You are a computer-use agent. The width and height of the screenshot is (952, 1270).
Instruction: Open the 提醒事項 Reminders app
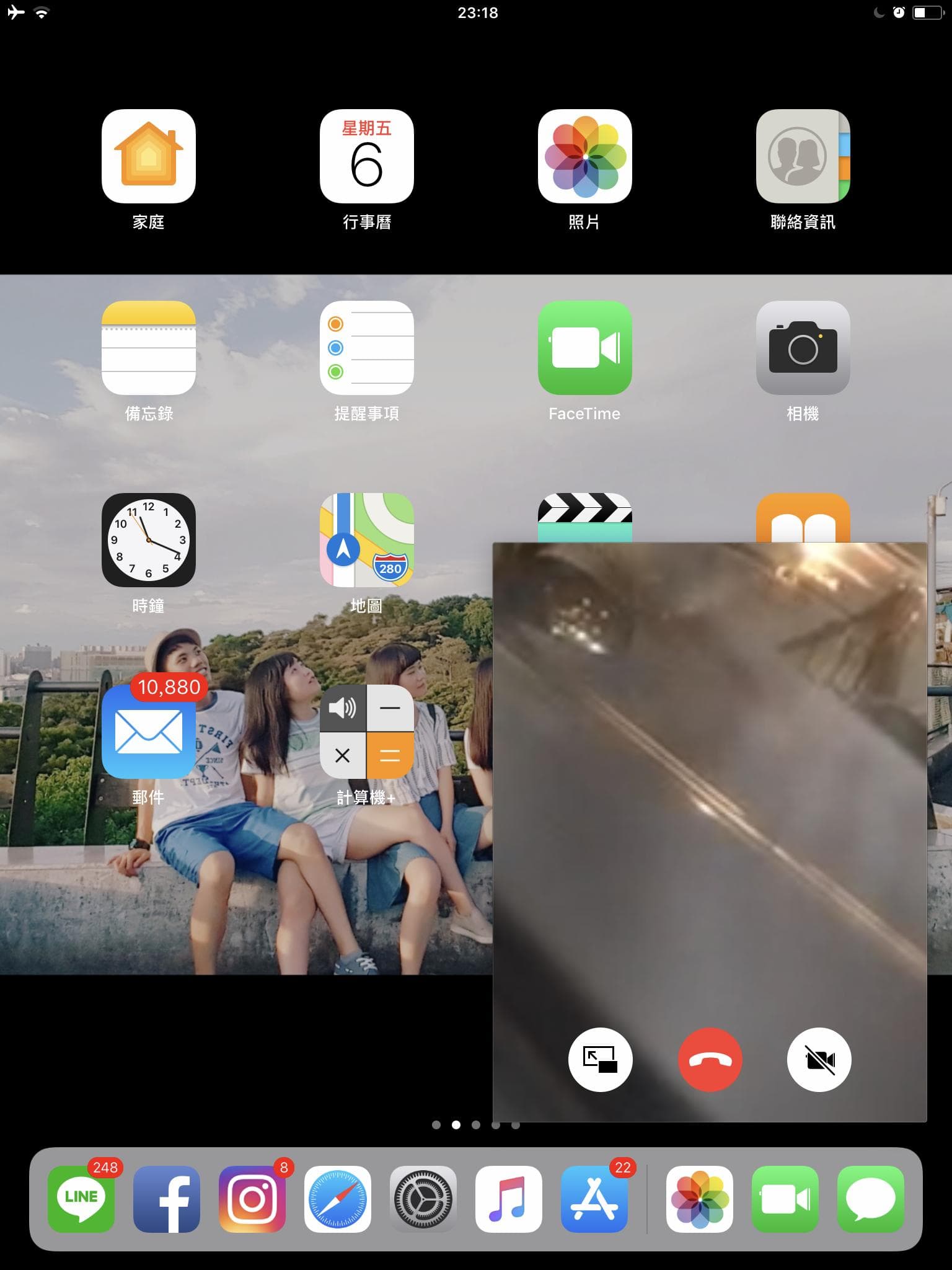[366, 348]
